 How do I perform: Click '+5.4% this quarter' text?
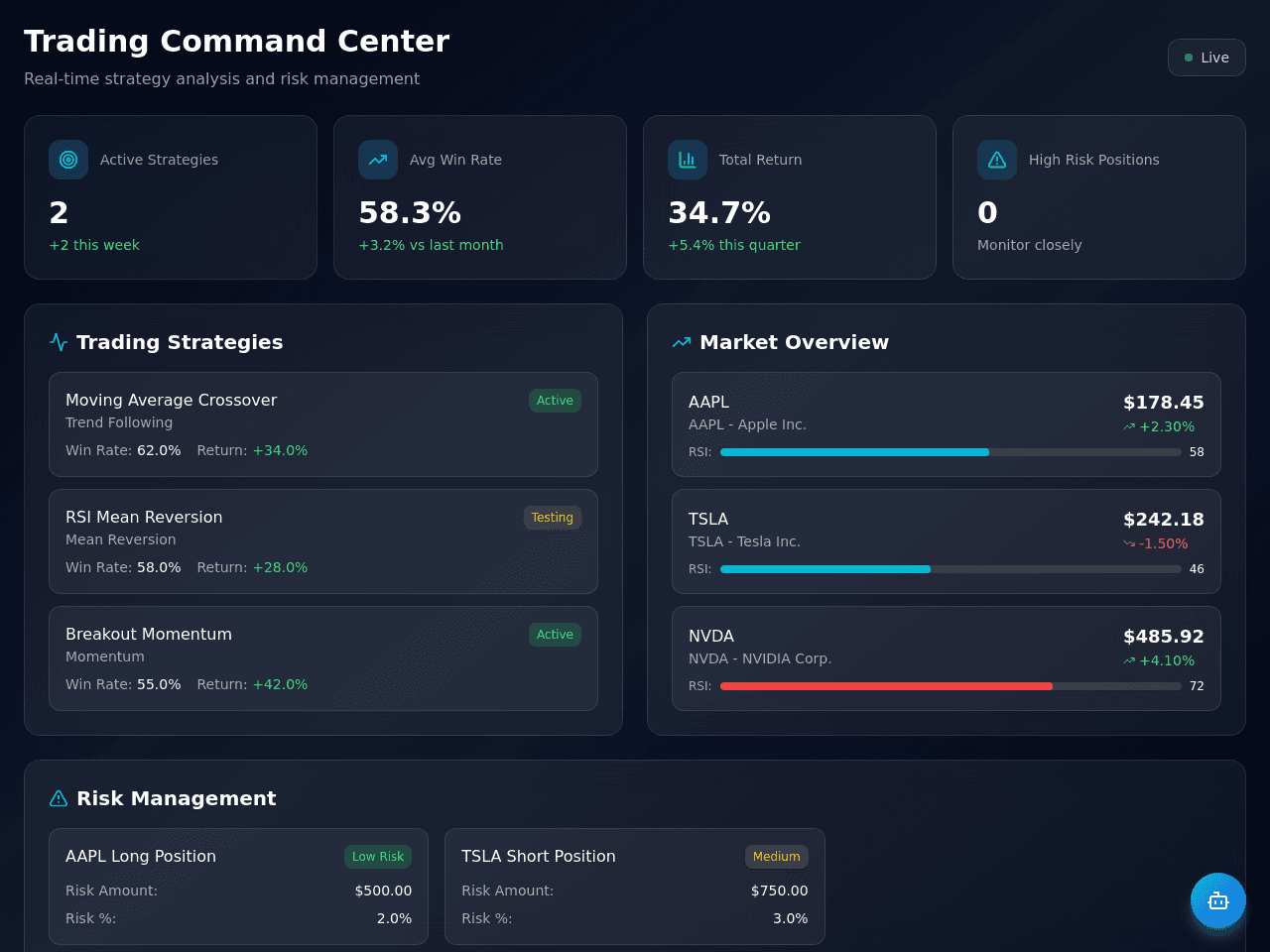(734, 245)
